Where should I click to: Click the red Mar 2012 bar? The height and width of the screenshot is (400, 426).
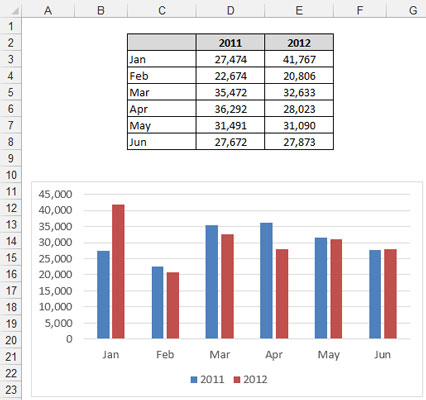point(227,286)
